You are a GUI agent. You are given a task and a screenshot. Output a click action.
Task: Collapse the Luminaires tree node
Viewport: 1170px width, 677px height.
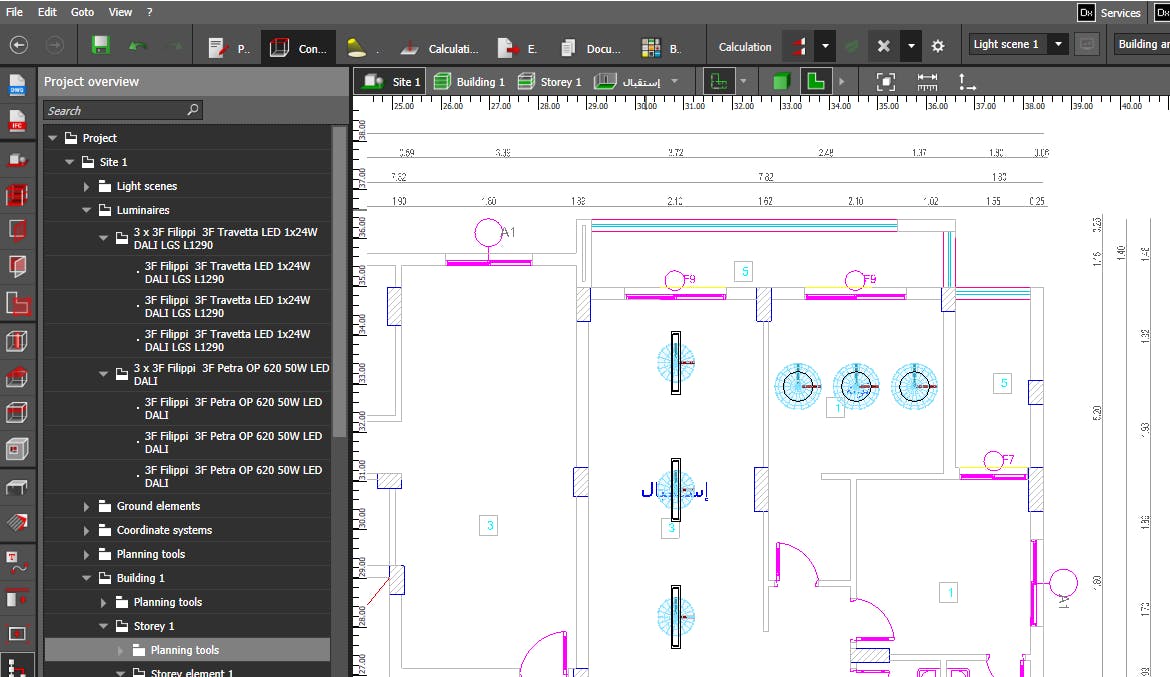point(87,210)
